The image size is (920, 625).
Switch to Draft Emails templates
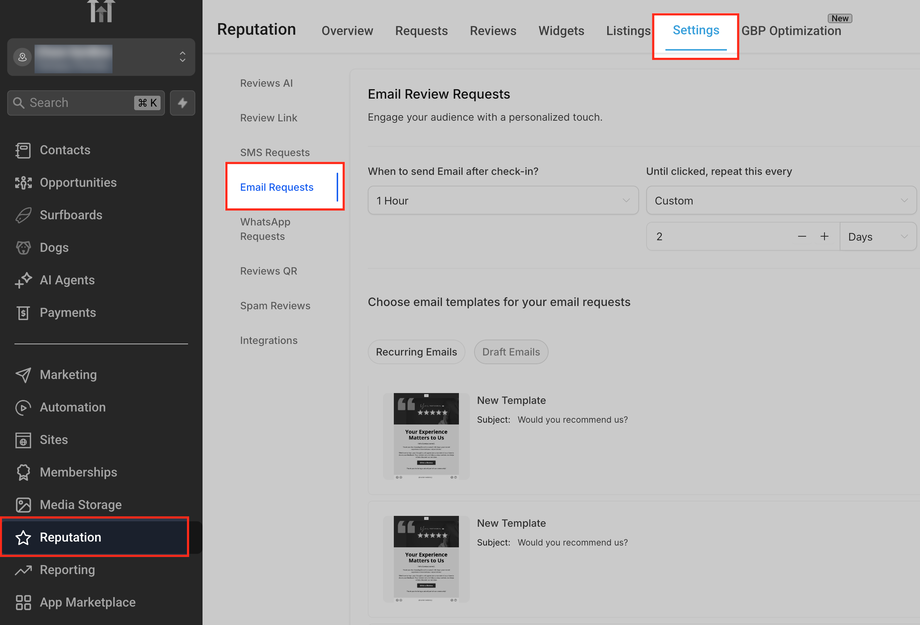pos(511,352)
